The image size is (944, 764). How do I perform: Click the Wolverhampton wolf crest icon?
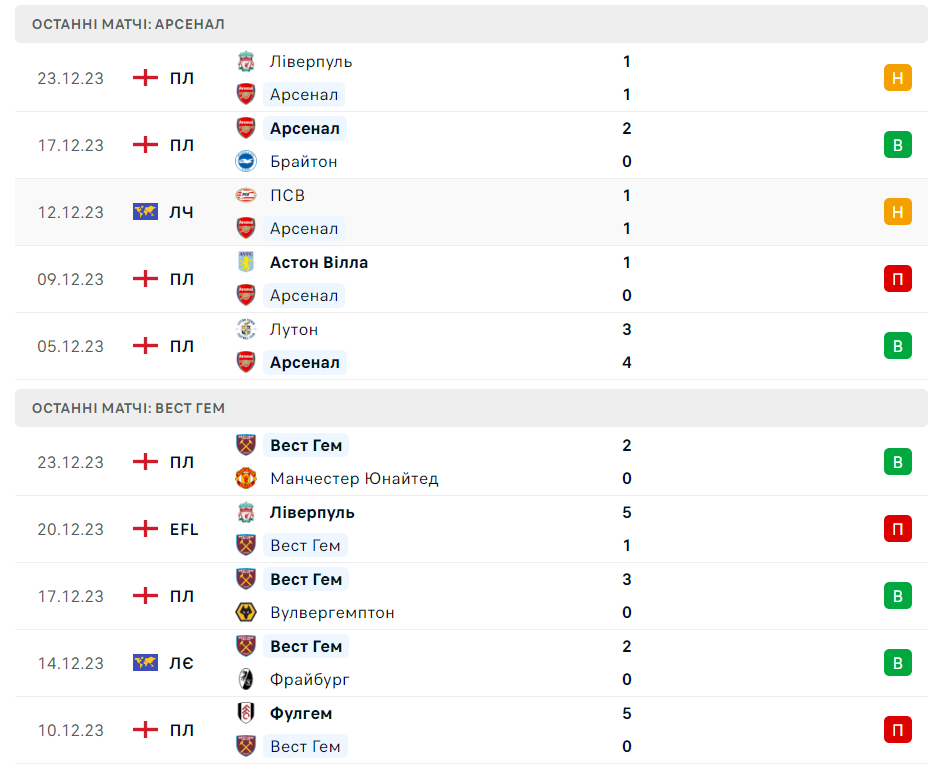[246, 612]
